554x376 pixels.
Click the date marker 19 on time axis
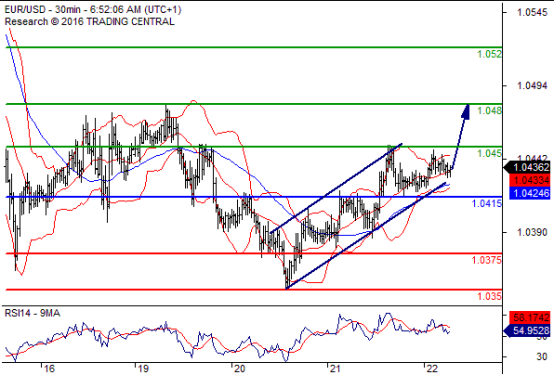142,369
